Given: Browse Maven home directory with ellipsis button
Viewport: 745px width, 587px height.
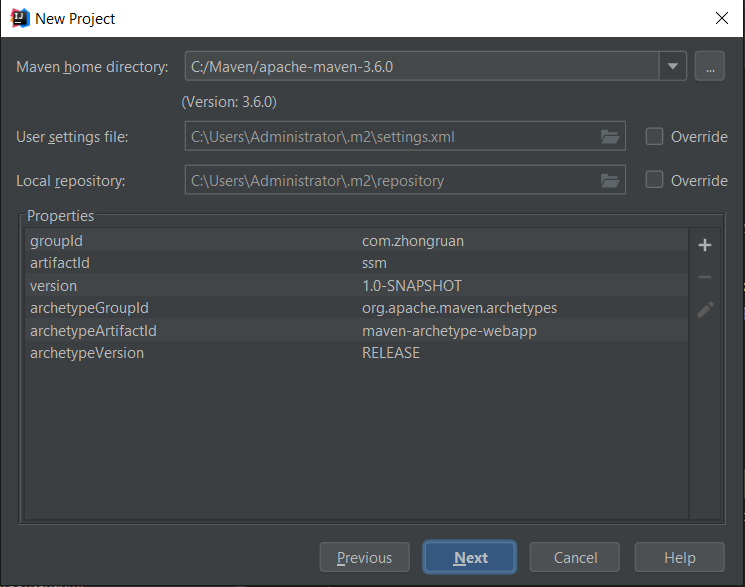Looking at the screenshot, I should (709, 67).
